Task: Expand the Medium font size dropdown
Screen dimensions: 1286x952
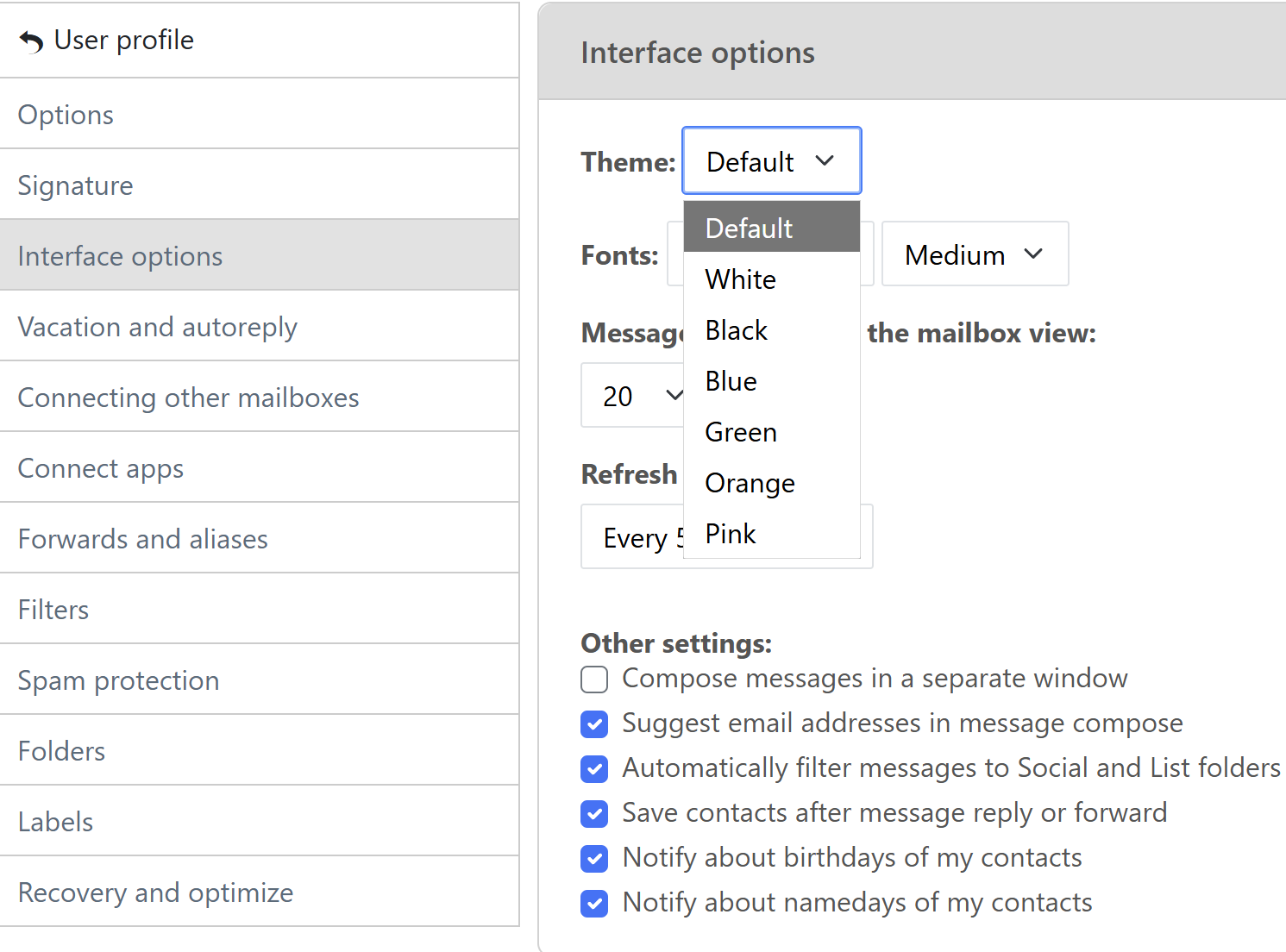Action: coord(975,254)
